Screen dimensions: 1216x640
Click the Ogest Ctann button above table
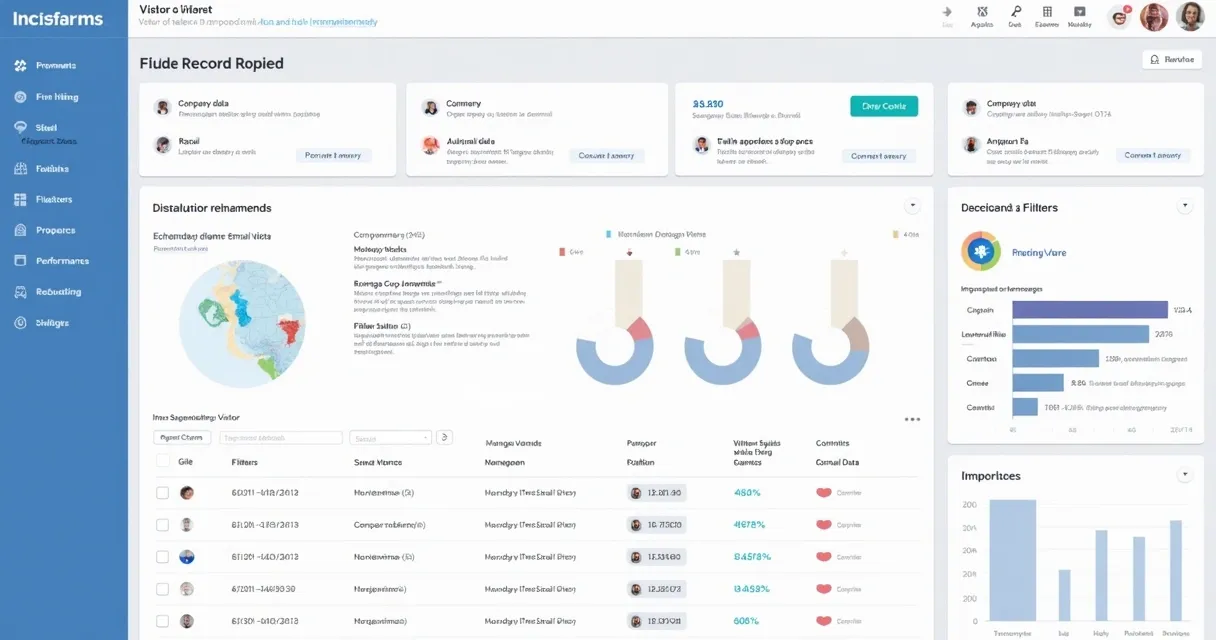[x=182, y=438]
